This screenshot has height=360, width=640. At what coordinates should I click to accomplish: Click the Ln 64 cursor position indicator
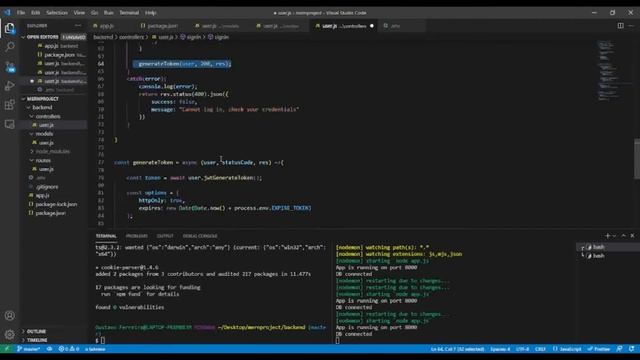pyautogui.click(x=458, y=349)
